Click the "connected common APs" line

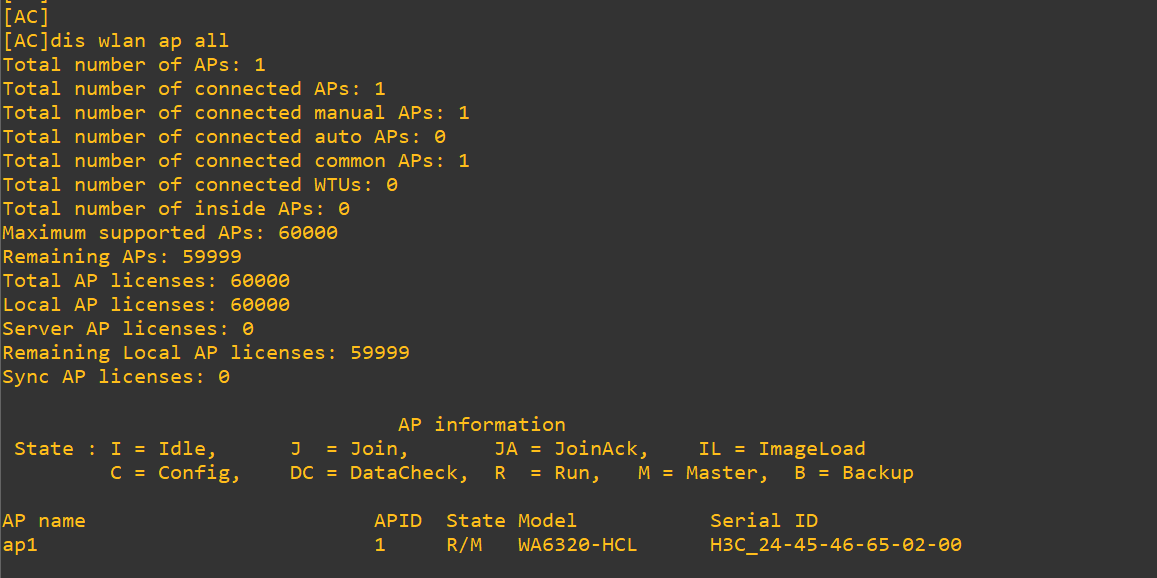tap(235, 161)
